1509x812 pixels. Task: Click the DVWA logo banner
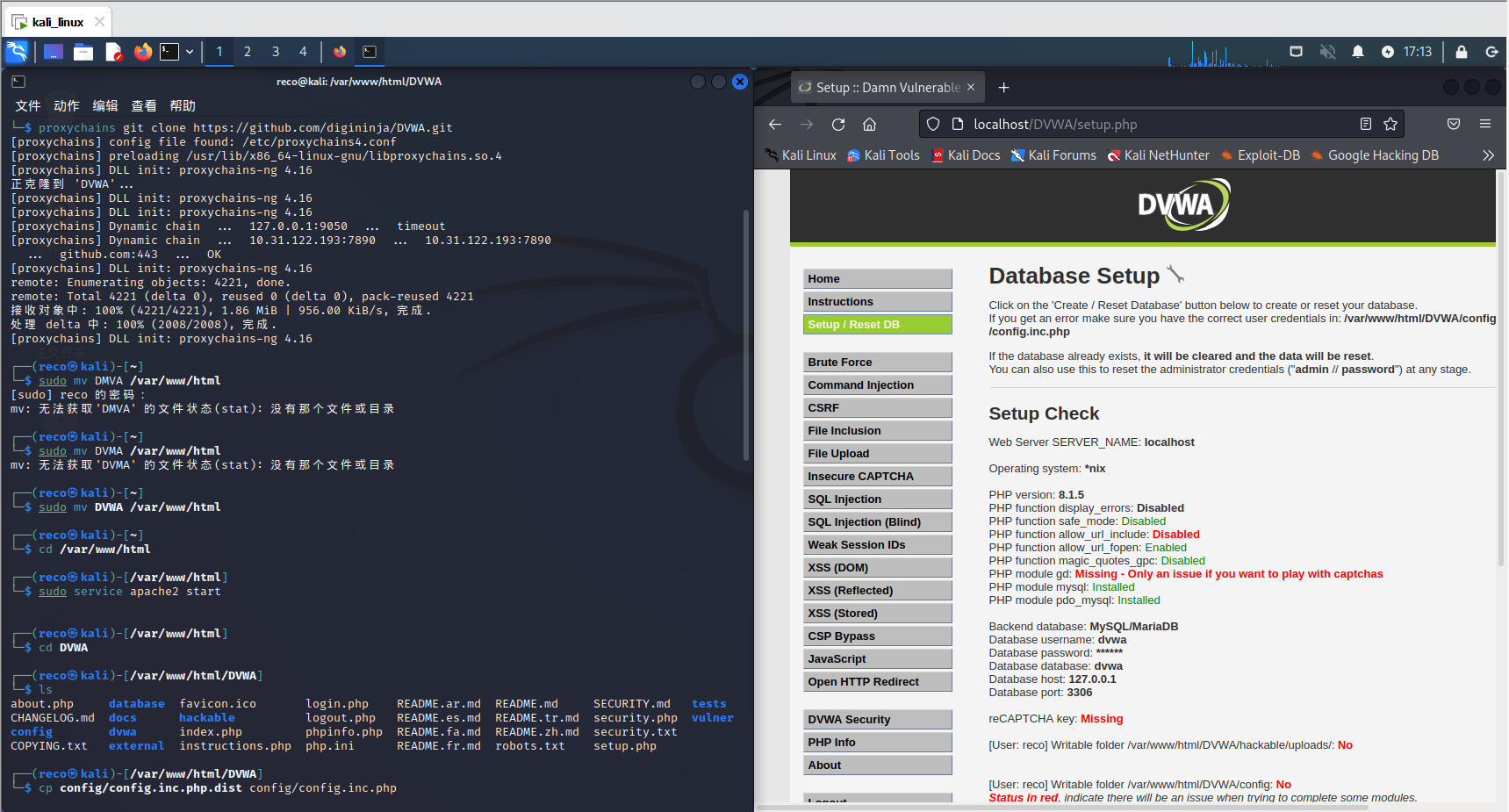pyautogui.click(x=1183, y=205)
